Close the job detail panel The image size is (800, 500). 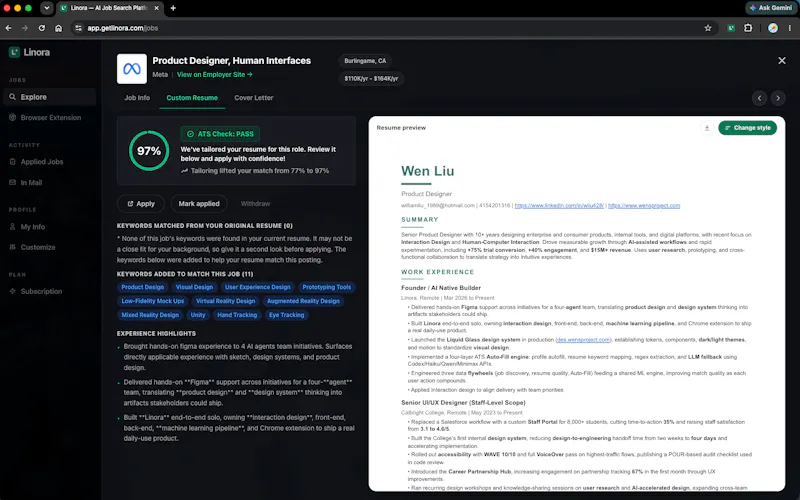coord(782,60)
